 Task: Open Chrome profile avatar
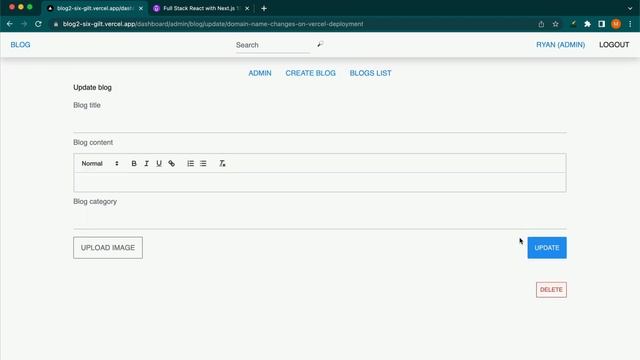616,24
